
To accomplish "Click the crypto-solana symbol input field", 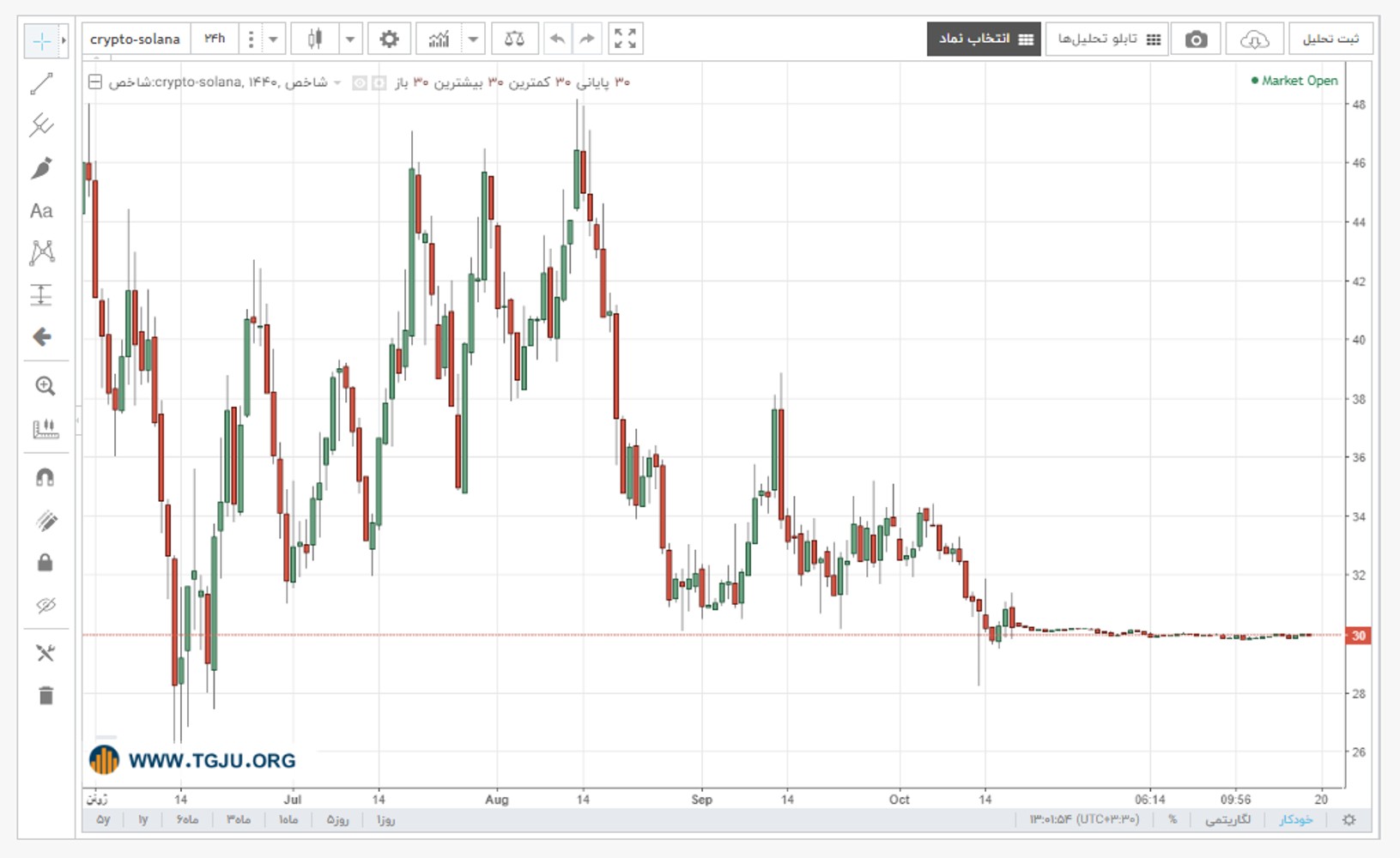I will pos(136,39).
